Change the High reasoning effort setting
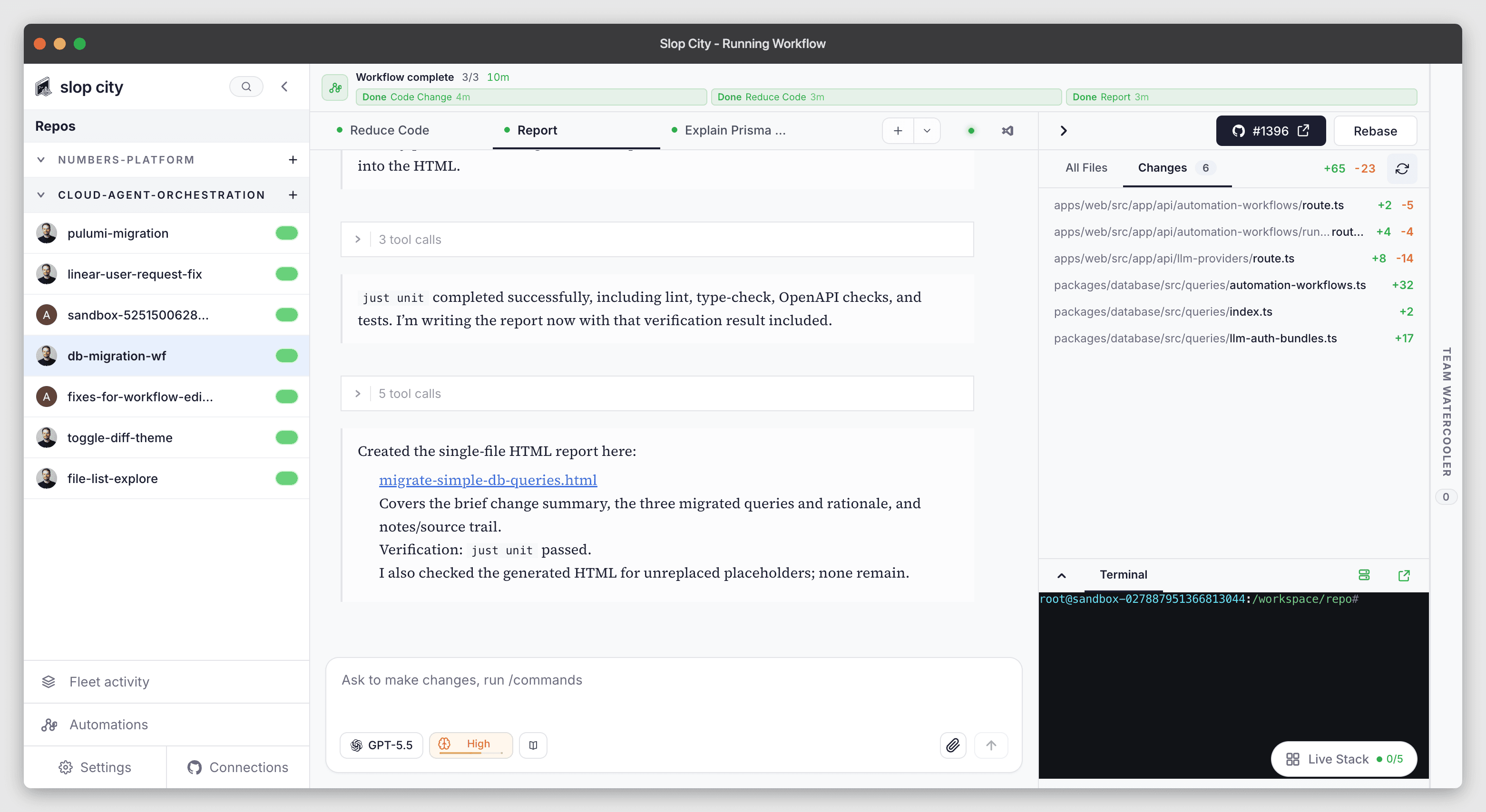Screen dimensions: 1486x812 click(471, 745)
